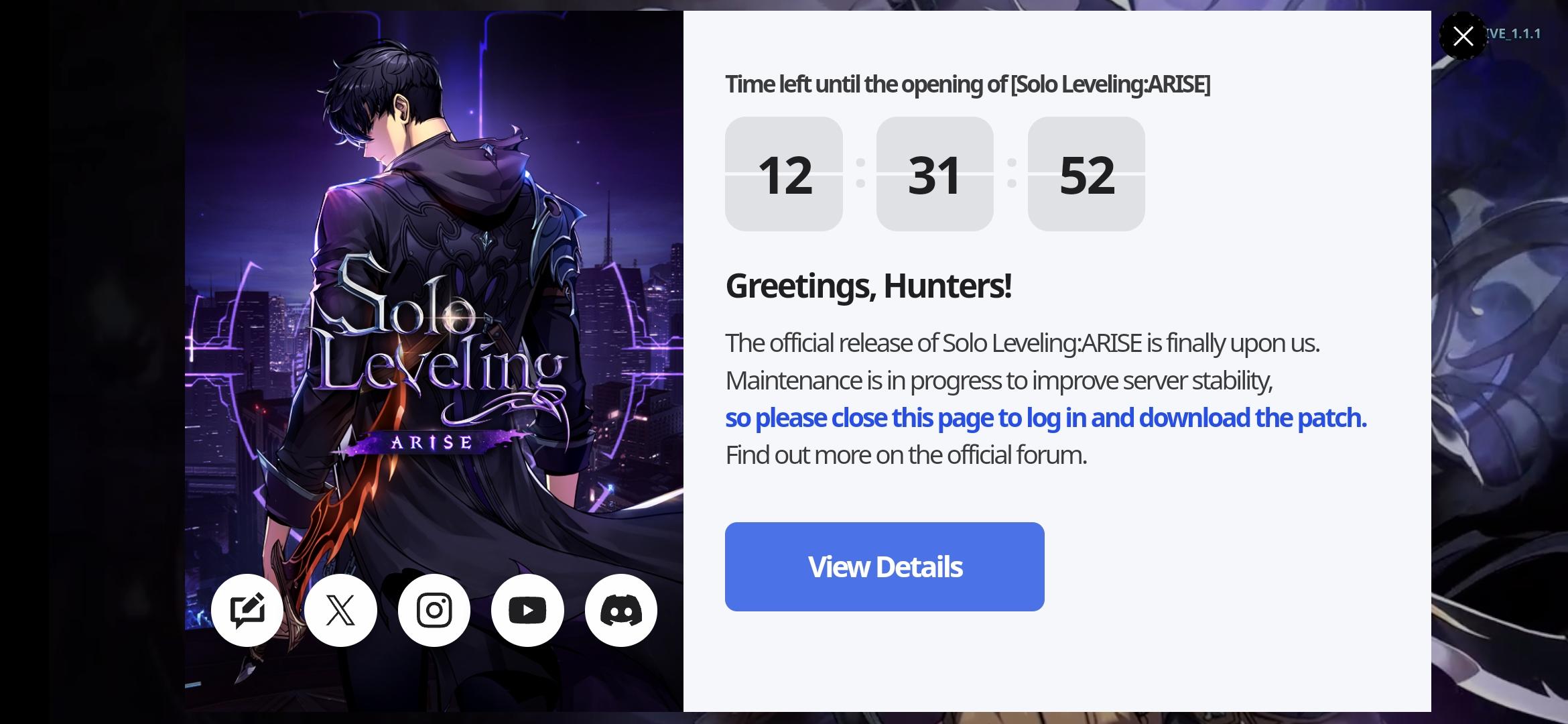
Task: Join via the Discord icon
Action: [621, 610]
